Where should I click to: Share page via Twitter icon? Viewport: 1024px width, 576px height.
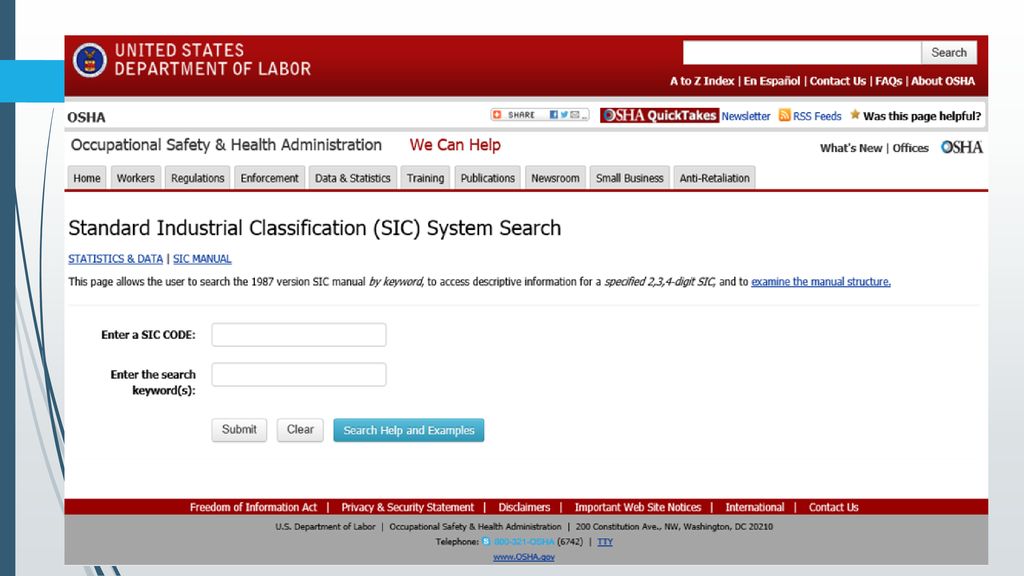(x=564, y=115)
